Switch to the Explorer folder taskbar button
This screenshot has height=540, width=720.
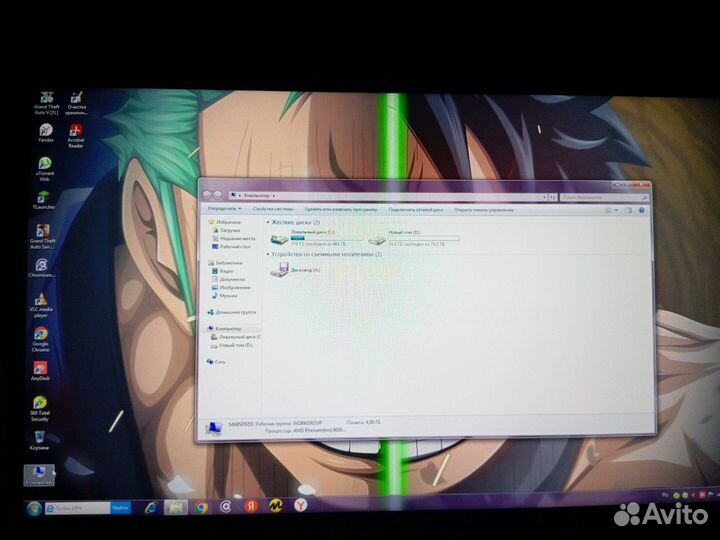(x=176, y=507)
